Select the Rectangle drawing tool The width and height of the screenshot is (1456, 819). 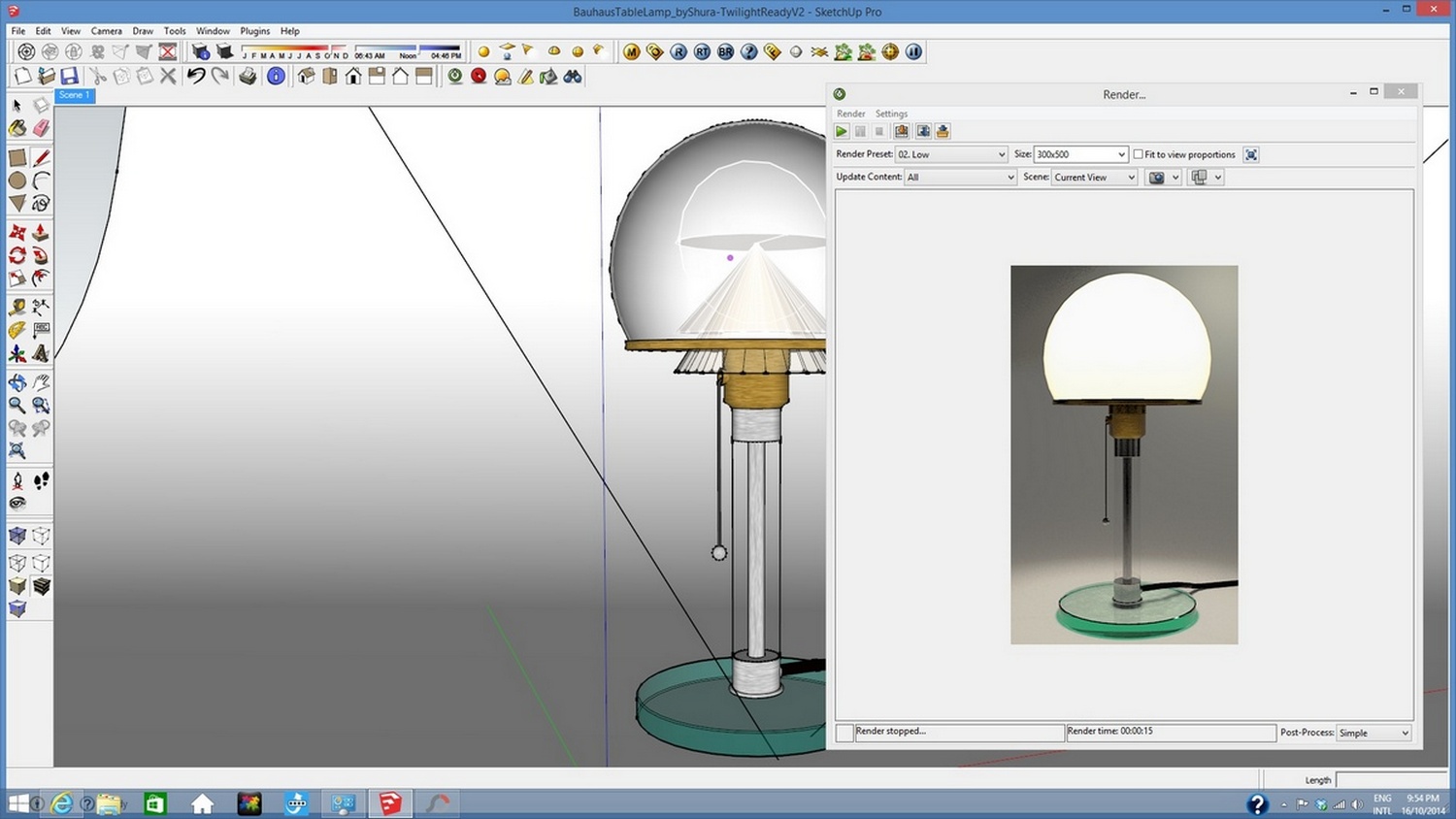[x=17, y=157]
